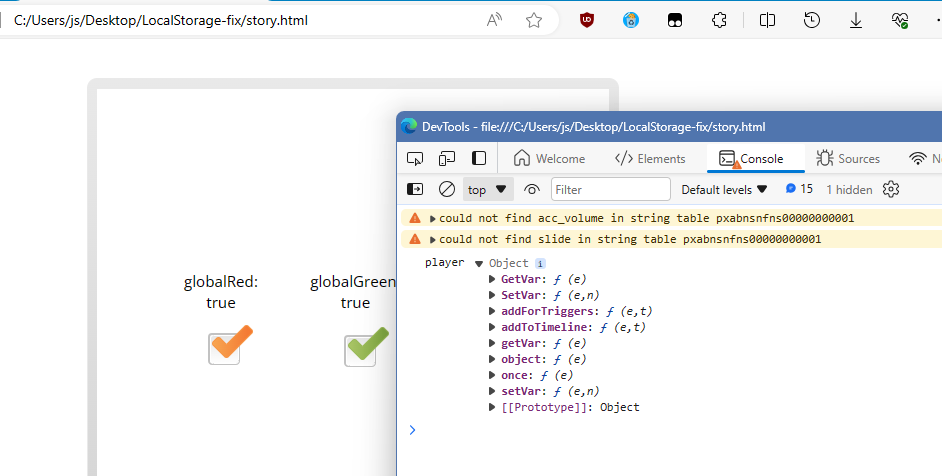The width and height of the screenshot is (942, 476).
Task: Open the console settings gear
Action: (x=891, y=189)
